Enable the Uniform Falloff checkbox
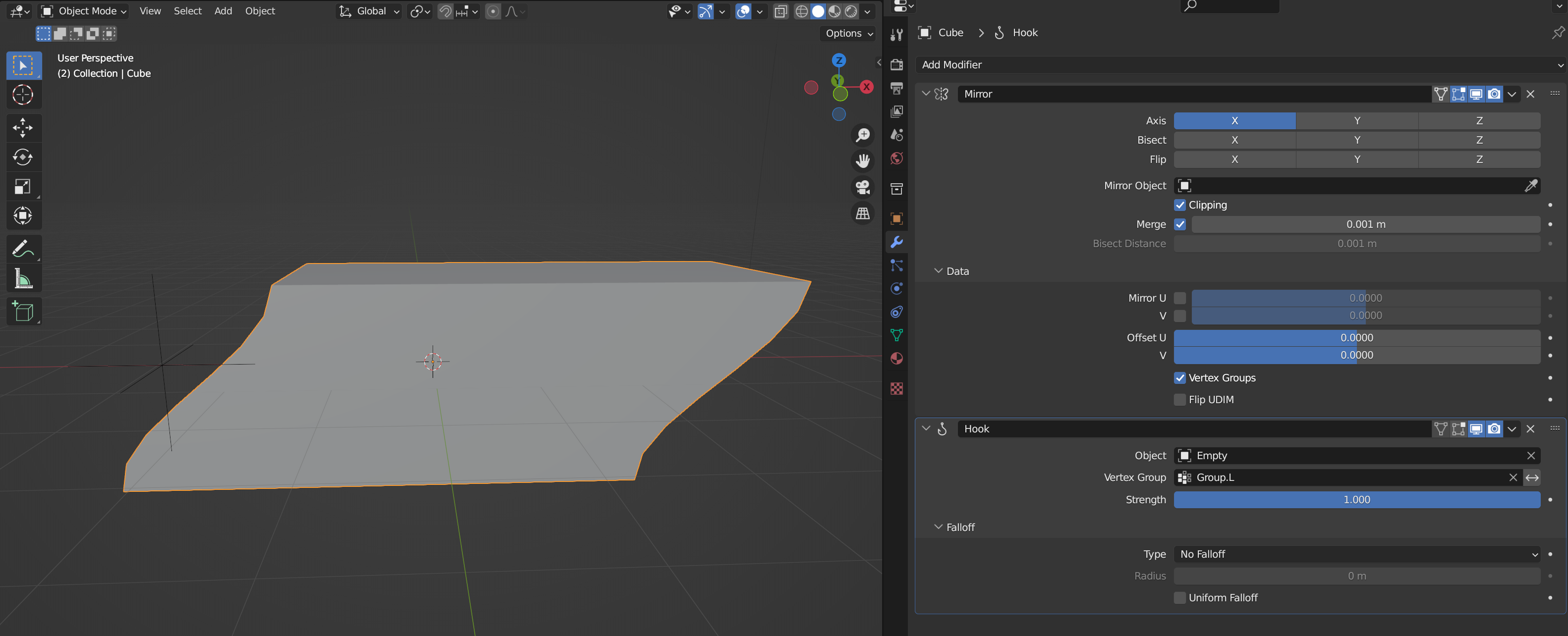This screenshot has width=1568, height=636. click(x=1179, y=598)
